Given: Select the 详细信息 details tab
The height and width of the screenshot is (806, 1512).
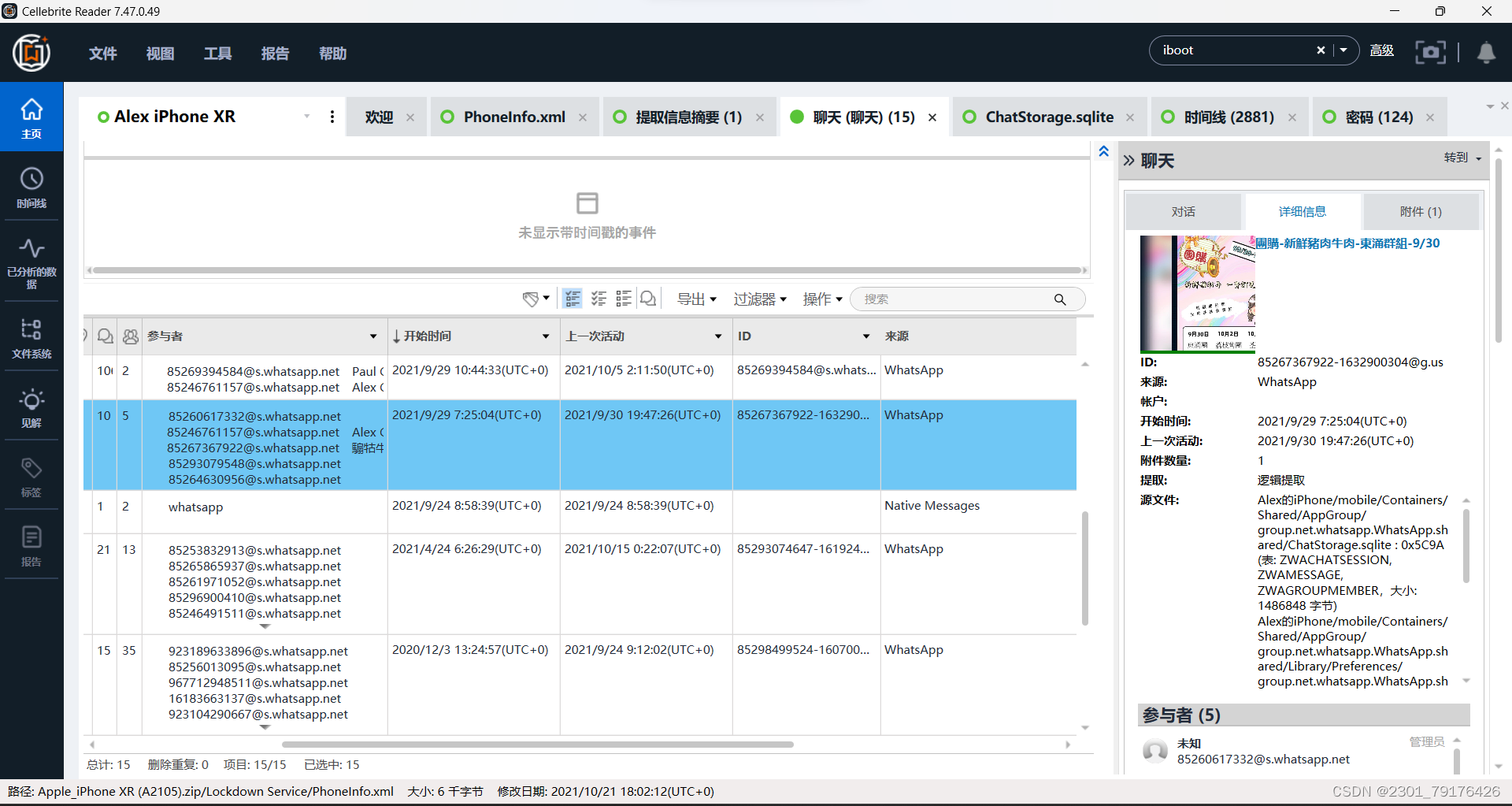Looking at the screenshot, I should 1302,211.
